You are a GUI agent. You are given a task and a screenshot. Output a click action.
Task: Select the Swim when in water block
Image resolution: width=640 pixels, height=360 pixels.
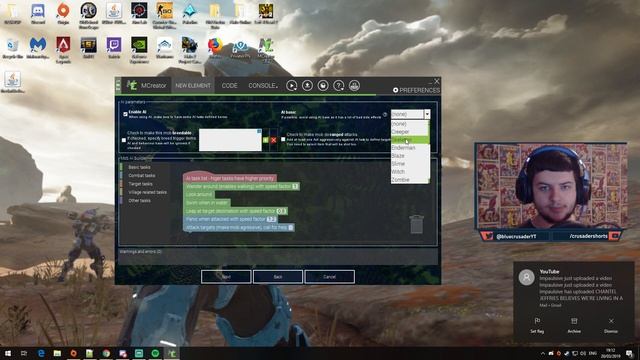click(207, 202)
